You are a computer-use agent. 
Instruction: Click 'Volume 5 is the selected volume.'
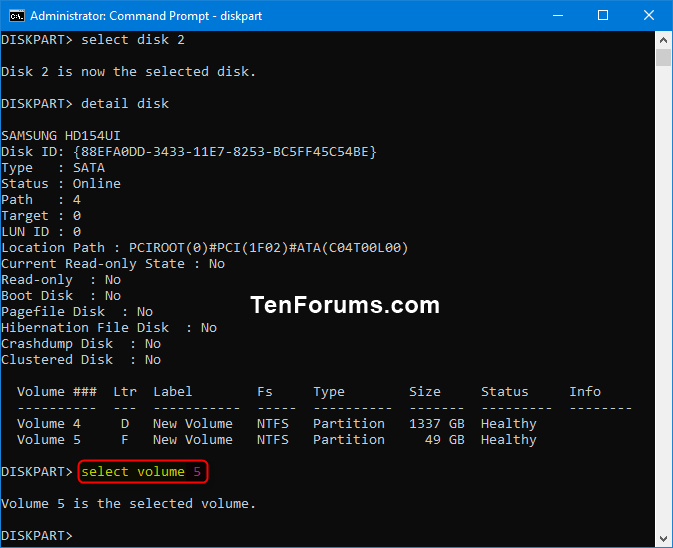(x=128, y=504)
